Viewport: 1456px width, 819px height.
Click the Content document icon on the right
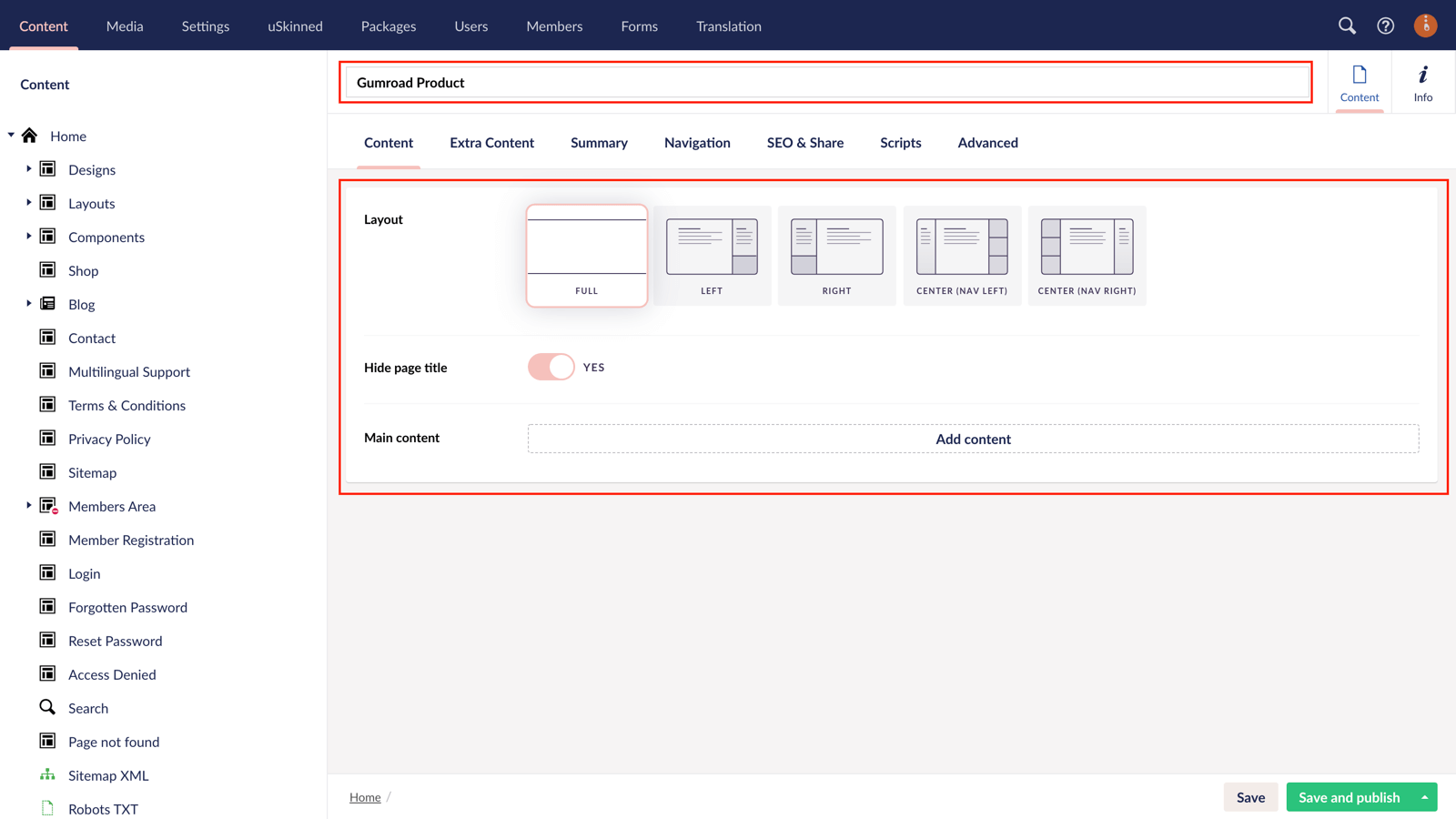pyautogui.click(x=1360, y=83)
